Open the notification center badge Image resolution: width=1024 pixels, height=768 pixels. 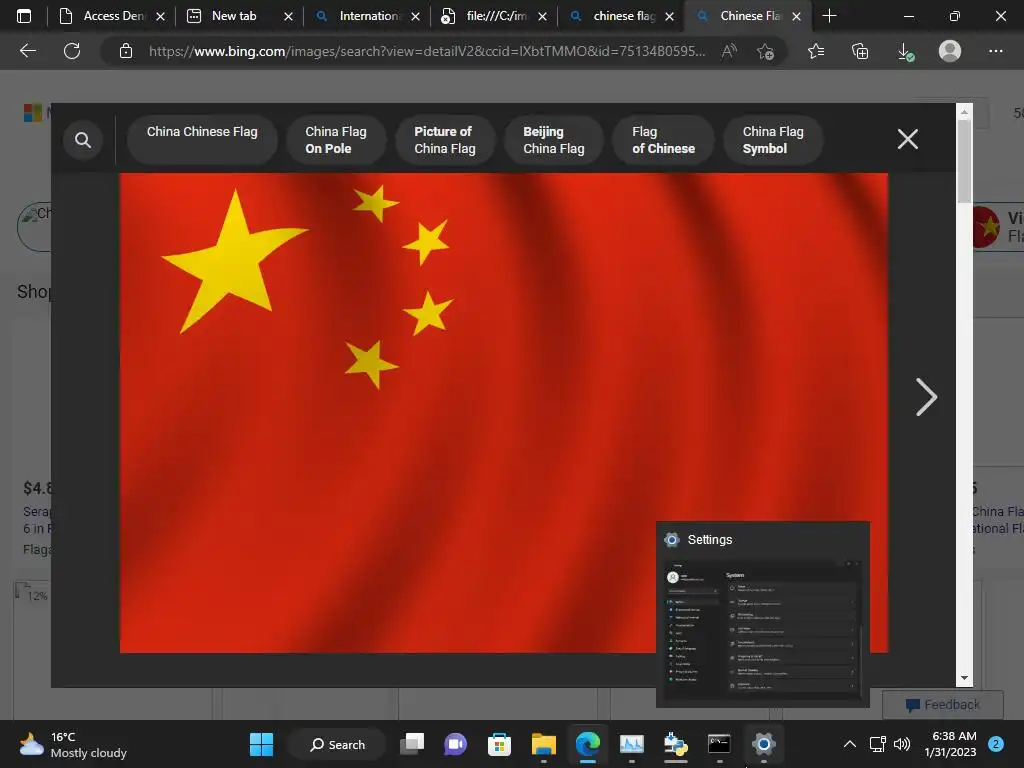tap(996, 744)
